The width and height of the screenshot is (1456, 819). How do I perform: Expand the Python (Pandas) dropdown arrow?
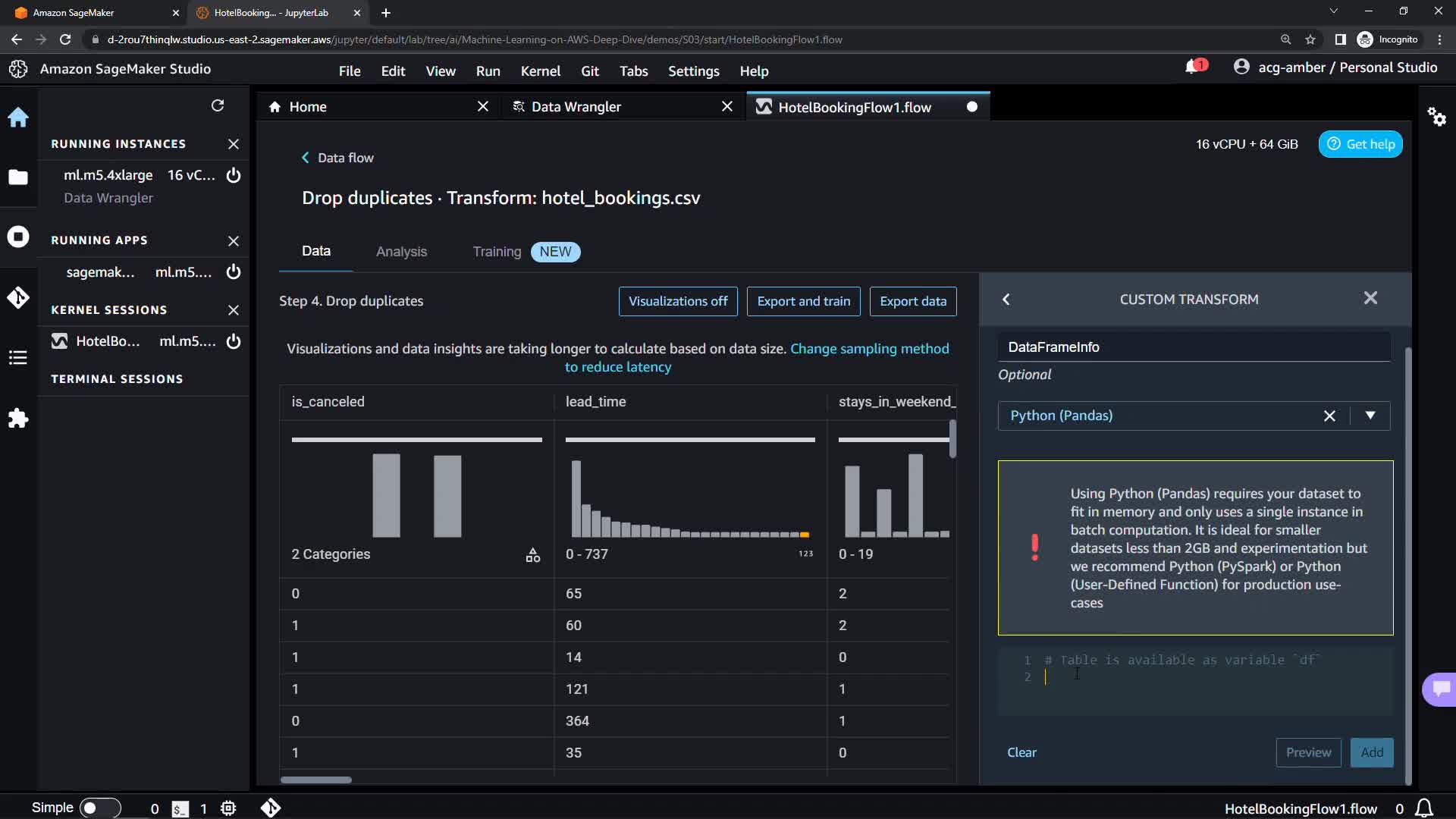[1370, 416]
